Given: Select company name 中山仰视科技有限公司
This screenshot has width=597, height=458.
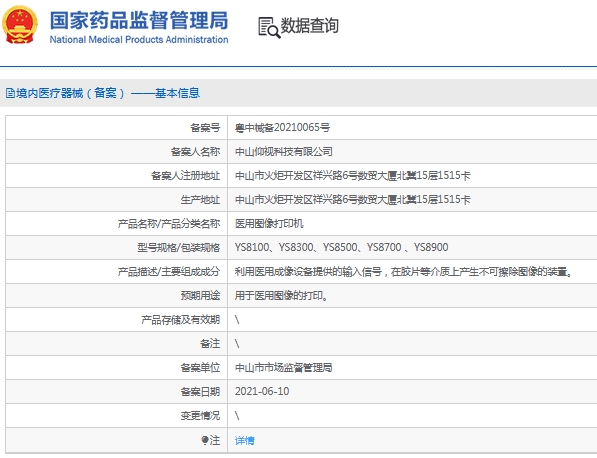Looking at the screenshot, I should tap(284, 152).
